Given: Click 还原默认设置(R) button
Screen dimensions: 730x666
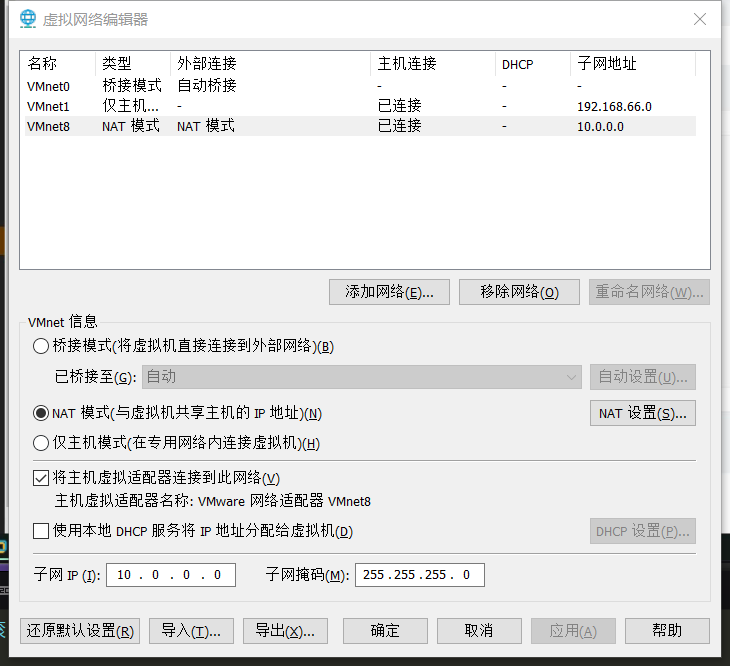Looking at the screenshot, I should 80,631.
